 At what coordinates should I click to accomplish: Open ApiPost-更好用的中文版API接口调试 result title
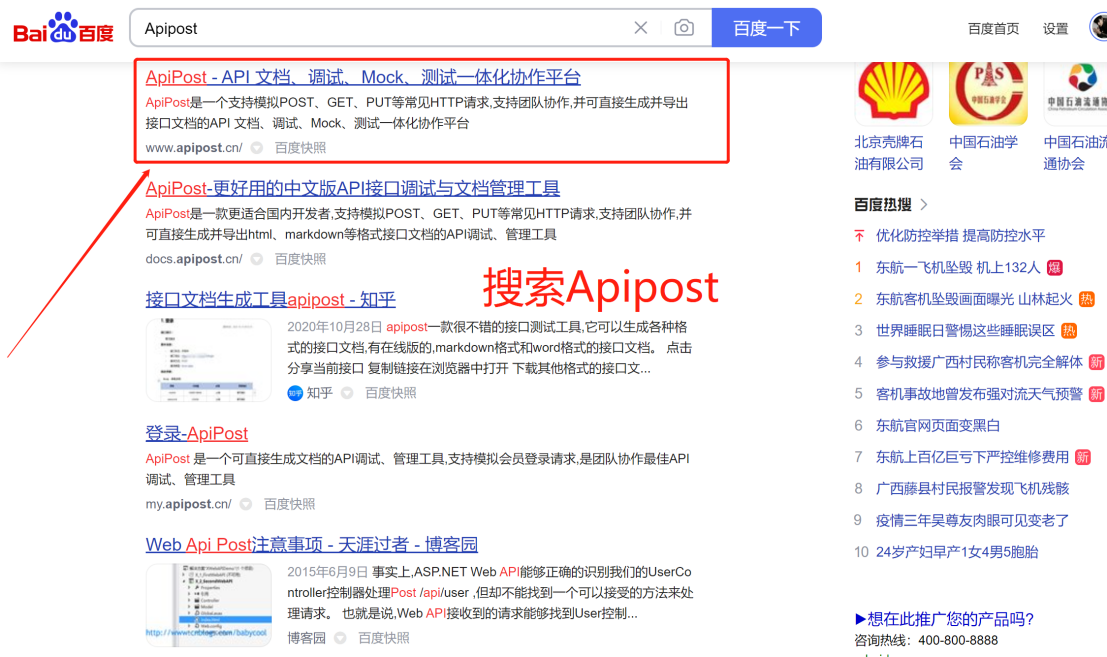pyautogui.click(x=352, y=188)
